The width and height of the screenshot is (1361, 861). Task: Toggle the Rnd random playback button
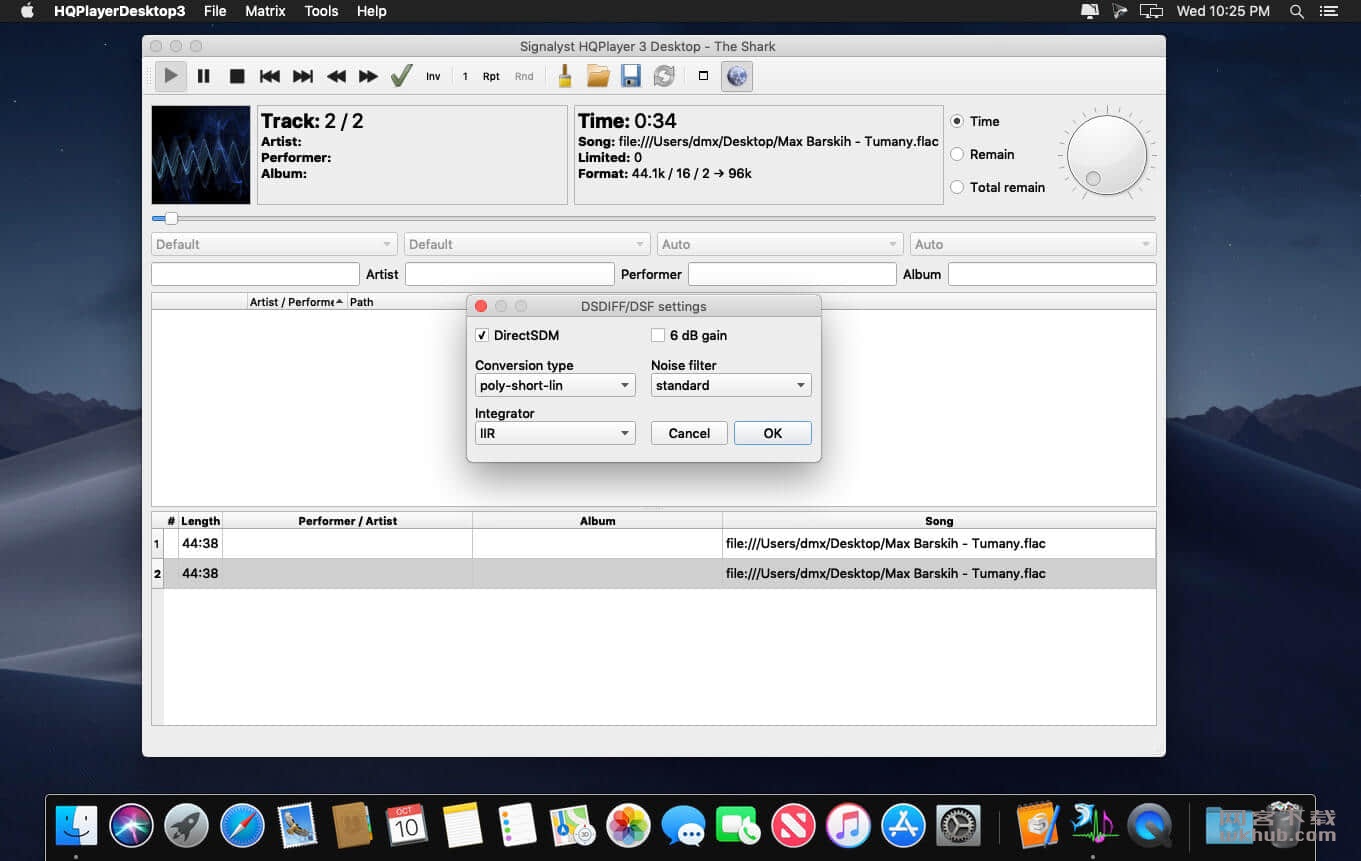point(524,76)
